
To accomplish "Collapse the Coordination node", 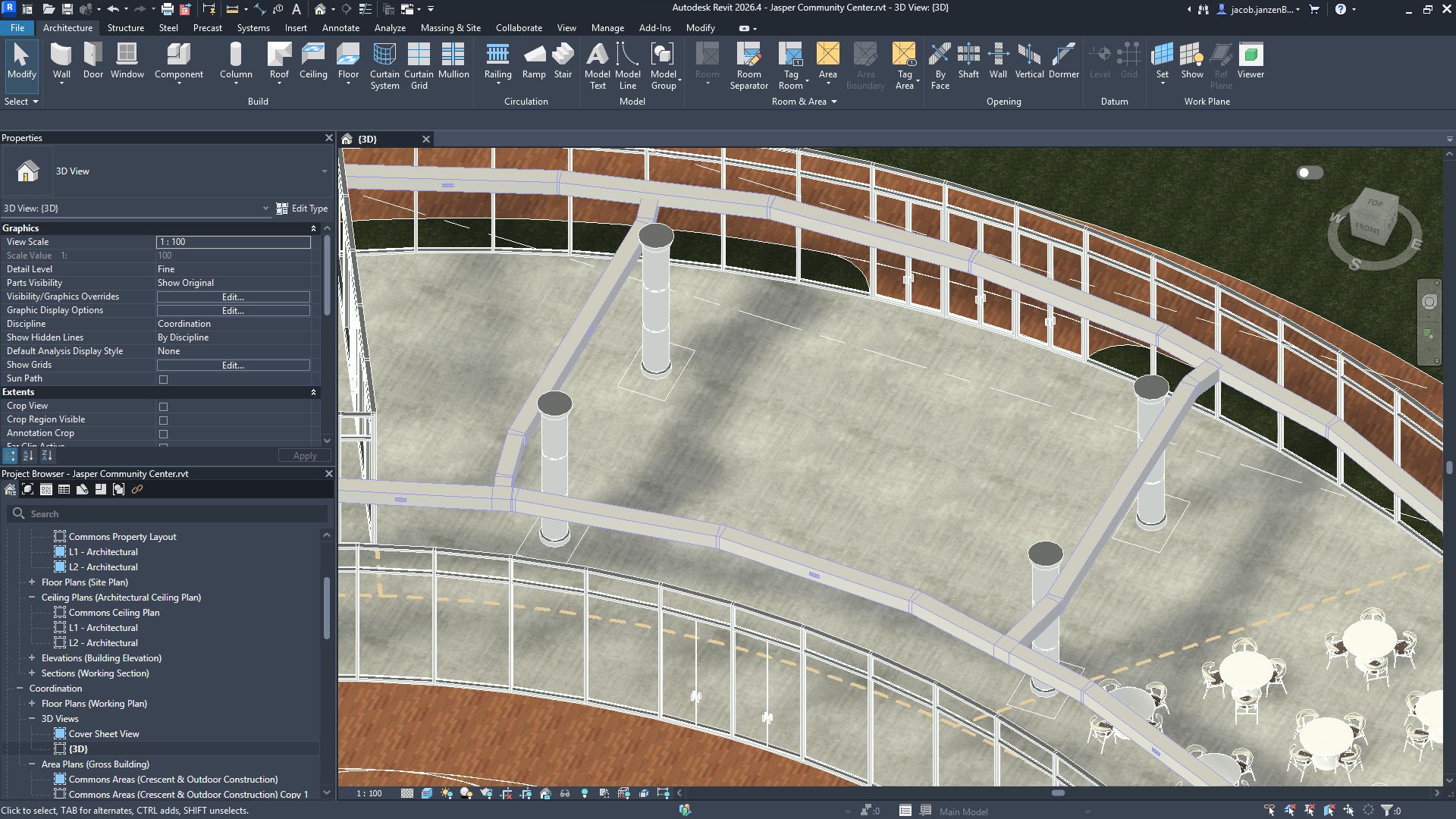I will pyautogui.click(x=20, y=689).
